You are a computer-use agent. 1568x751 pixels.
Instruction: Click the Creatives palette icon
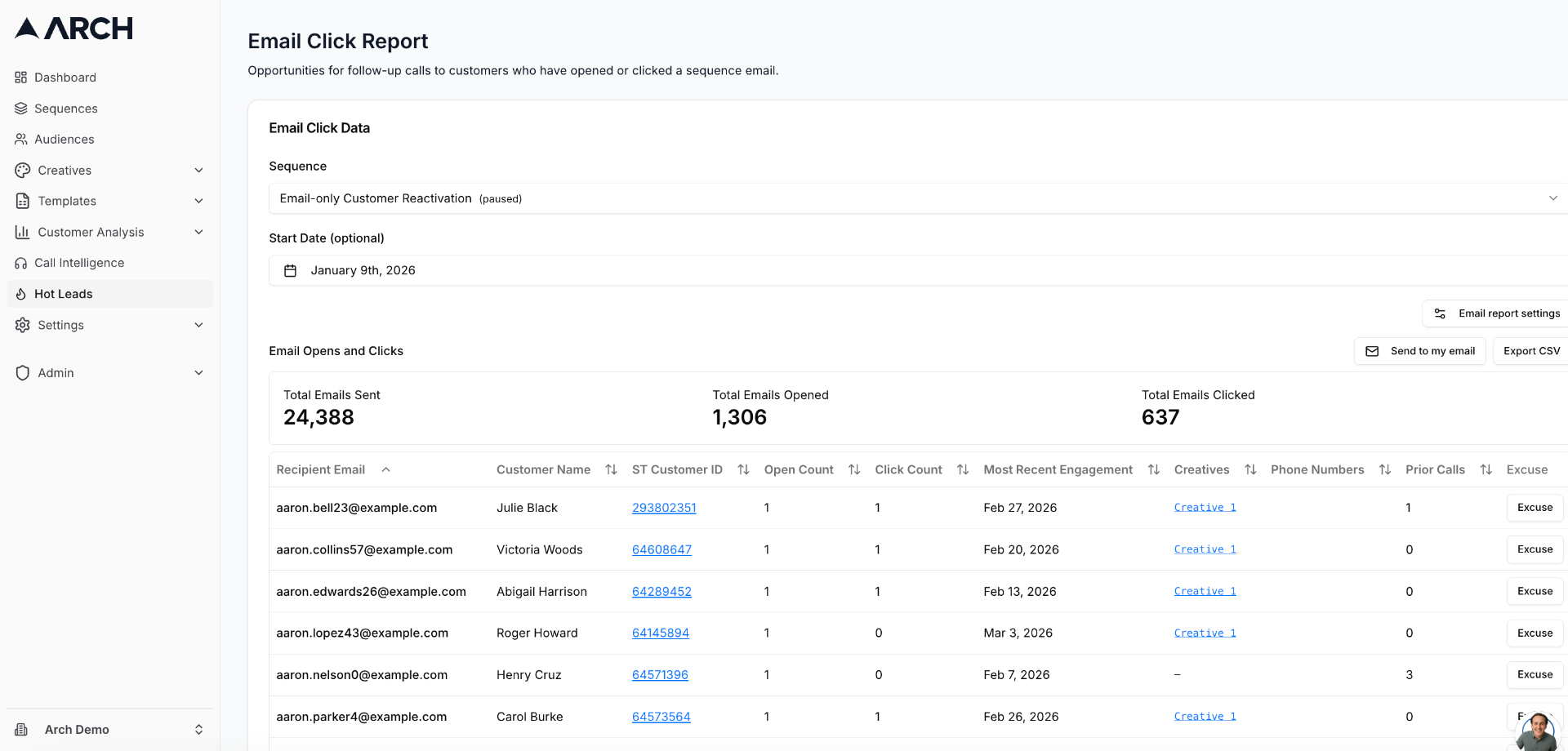(23, 171)
